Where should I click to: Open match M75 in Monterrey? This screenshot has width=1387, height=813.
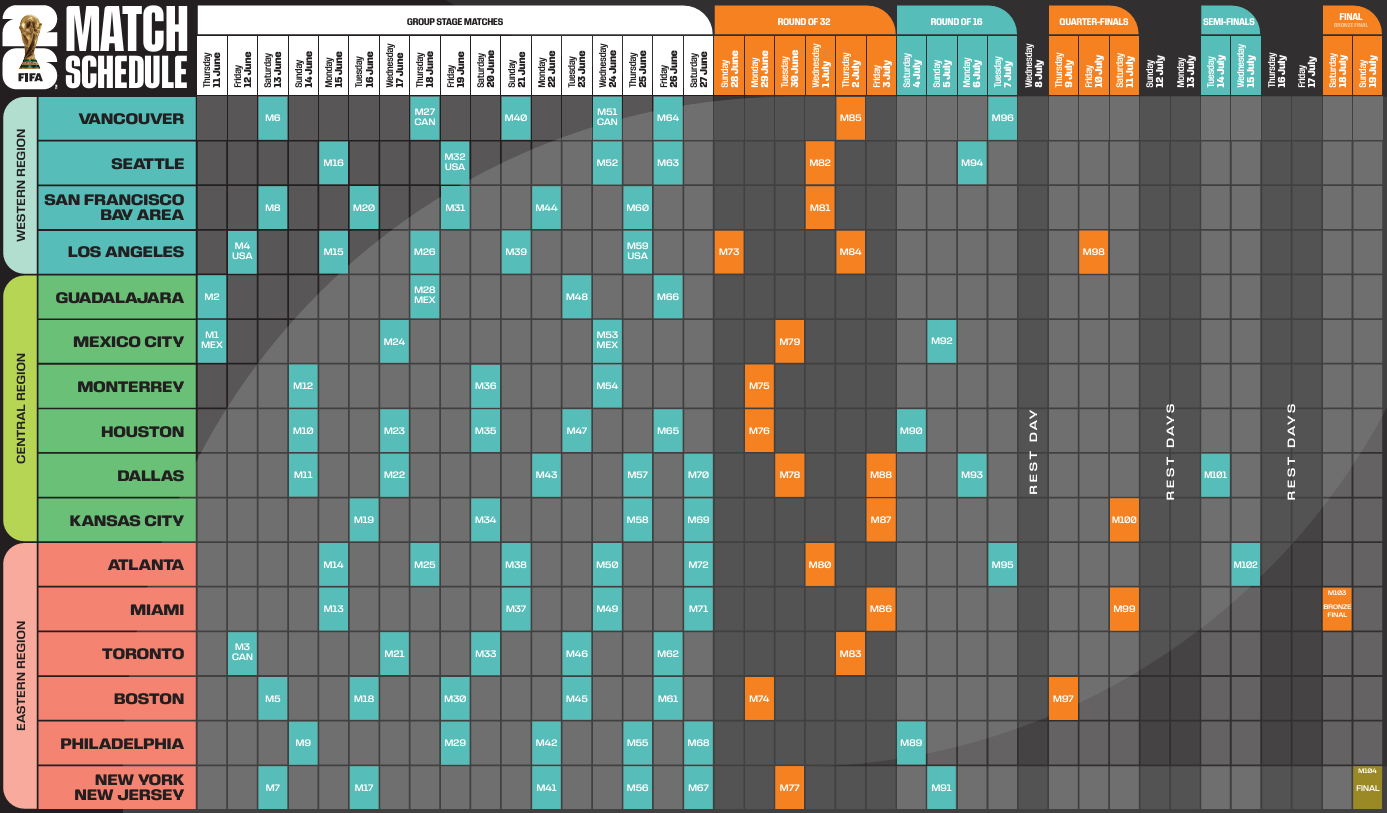coord(759,386)
